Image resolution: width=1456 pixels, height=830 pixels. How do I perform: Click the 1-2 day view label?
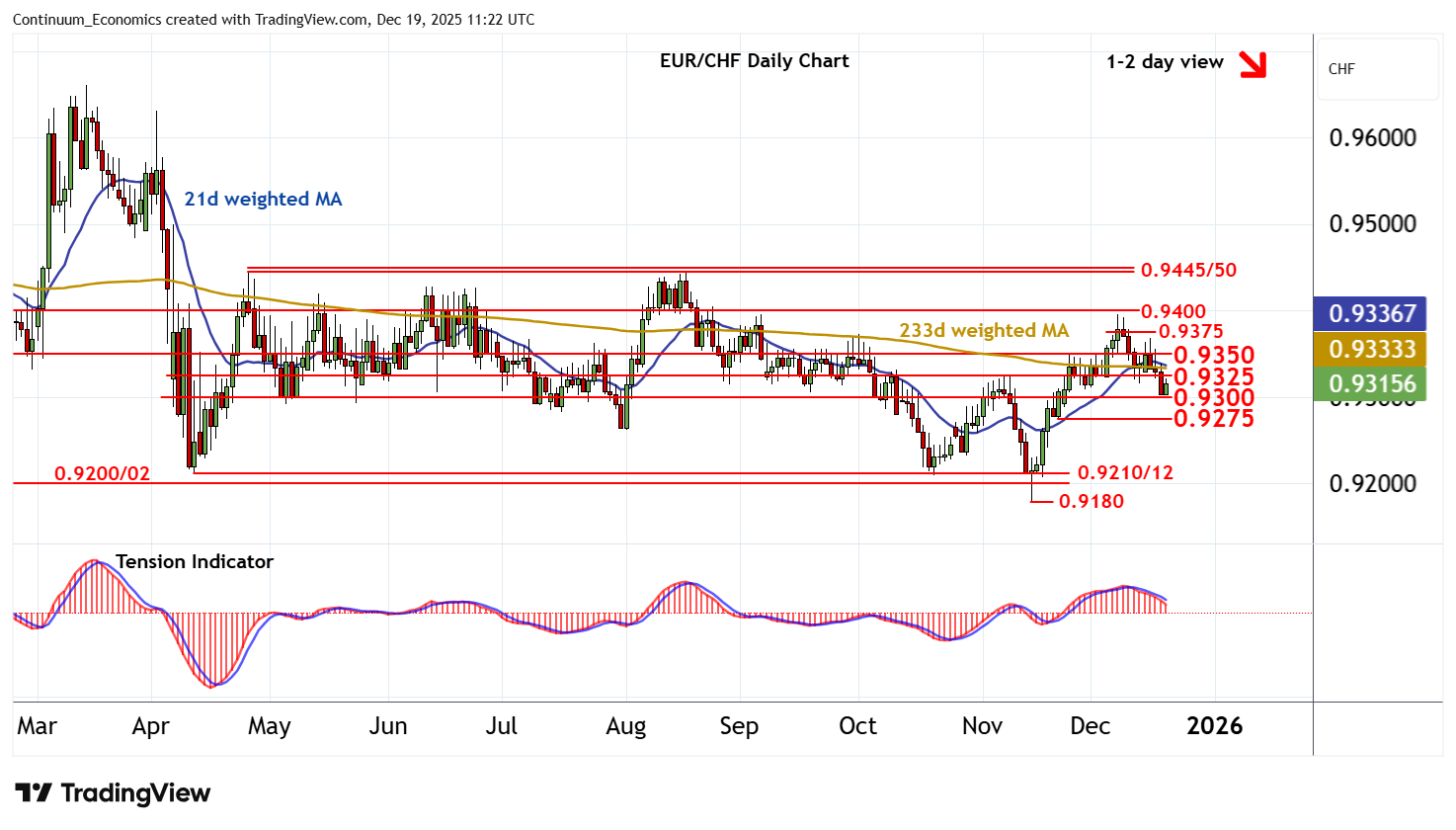pos(1165,61)
